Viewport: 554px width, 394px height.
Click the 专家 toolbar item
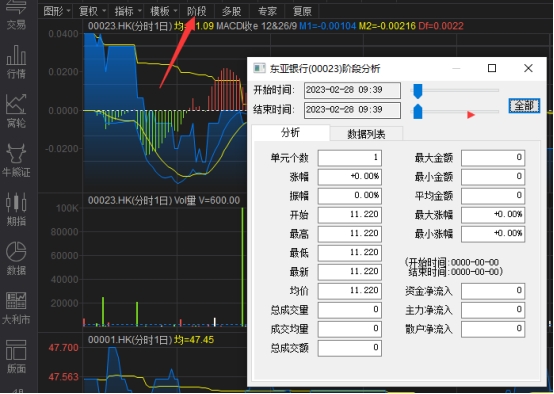[267, 11]
